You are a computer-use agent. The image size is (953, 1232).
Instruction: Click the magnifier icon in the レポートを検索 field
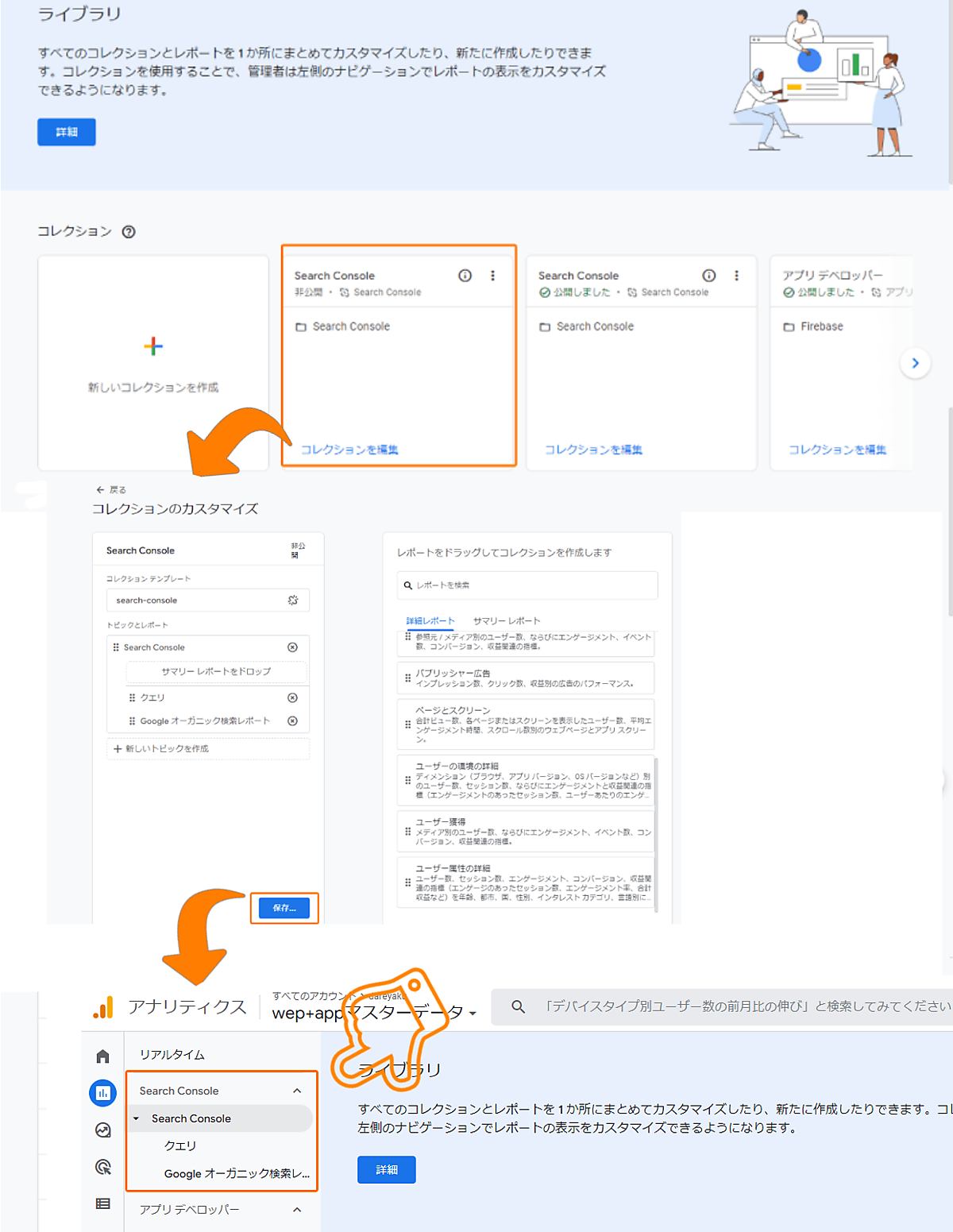(x=408, y=585)
